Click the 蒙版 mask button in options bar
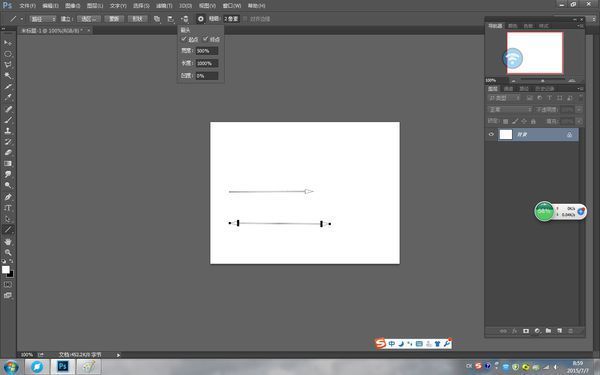Screen dimensions: 600x375 click(x=114, y=19)
